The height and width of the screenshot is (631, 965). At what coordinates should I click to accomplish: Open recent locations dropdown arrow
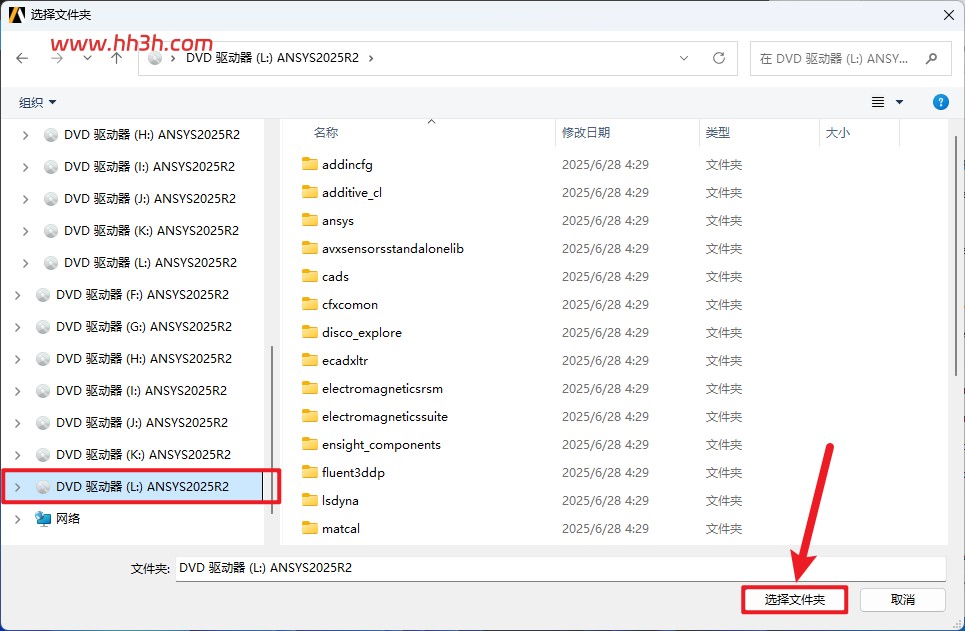pyautogui.click(x=87, y=58)
